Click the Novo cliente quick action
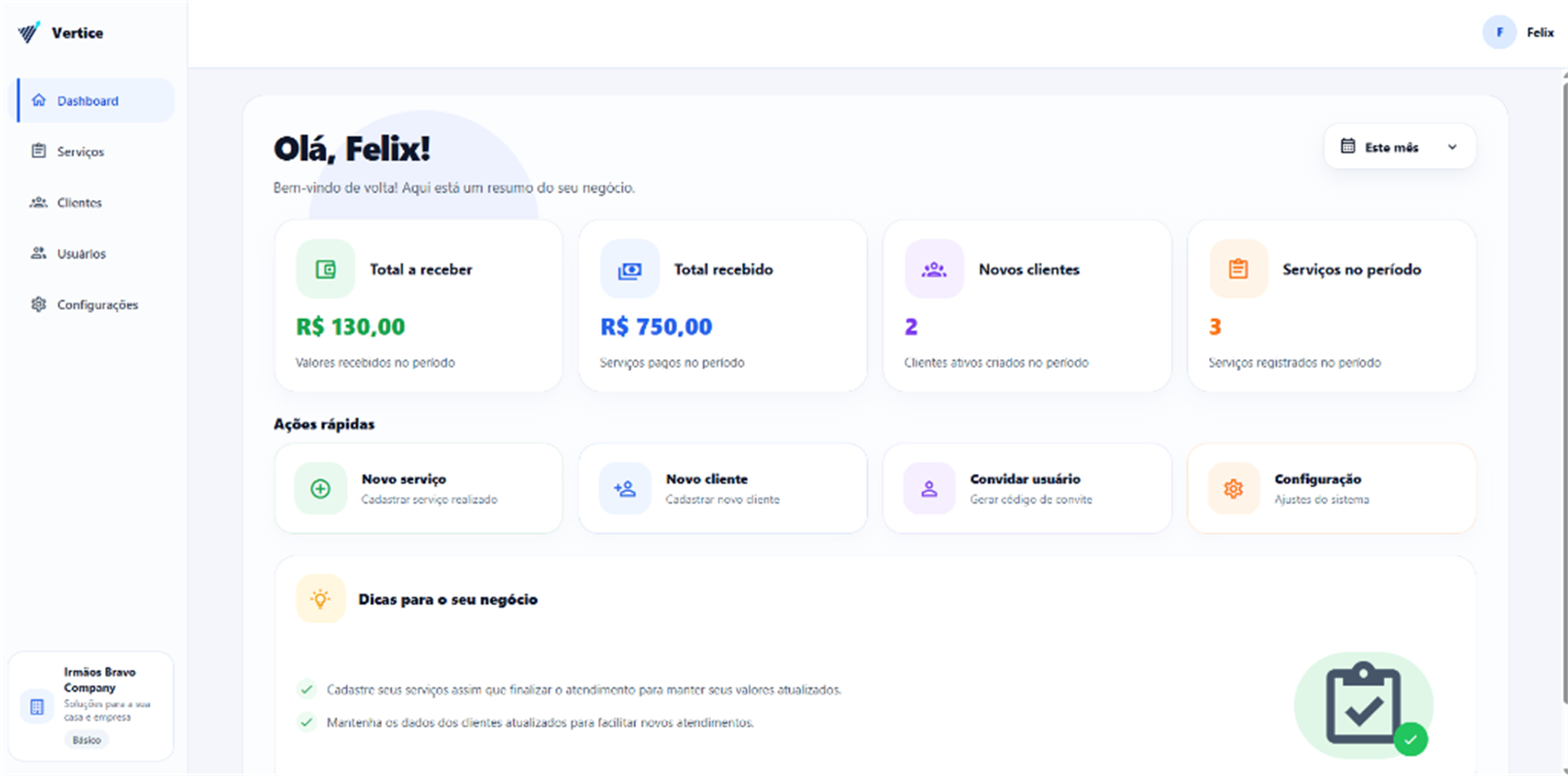1568x776 pixels. tap(723, 488)
